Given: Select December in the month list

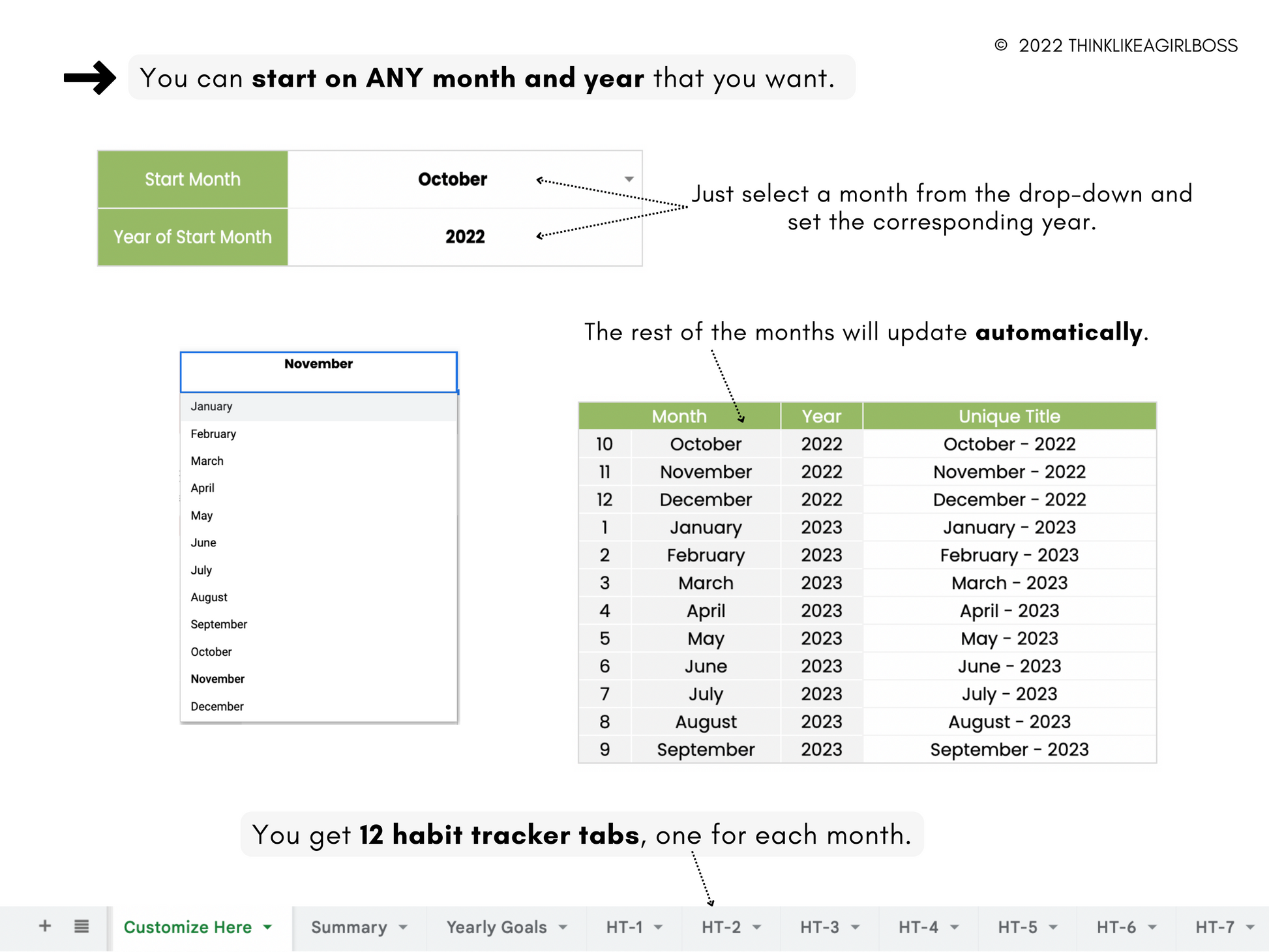Looking at the screenshot, I should (216, 706).
